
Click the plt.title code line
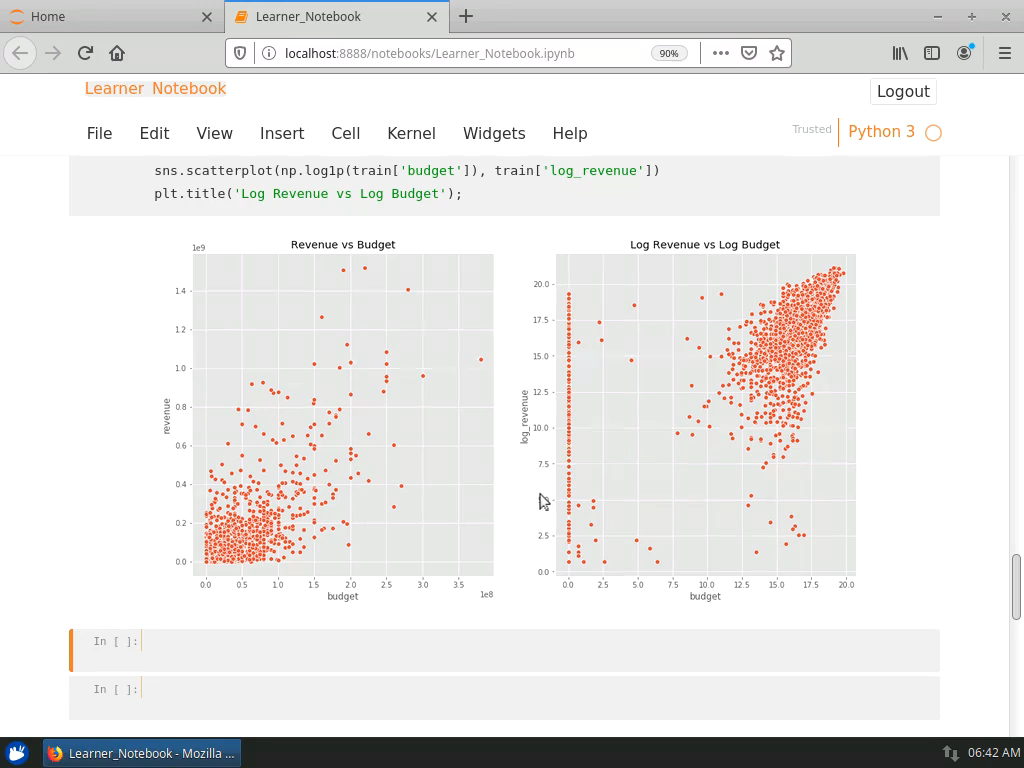[x=308, y=193]
